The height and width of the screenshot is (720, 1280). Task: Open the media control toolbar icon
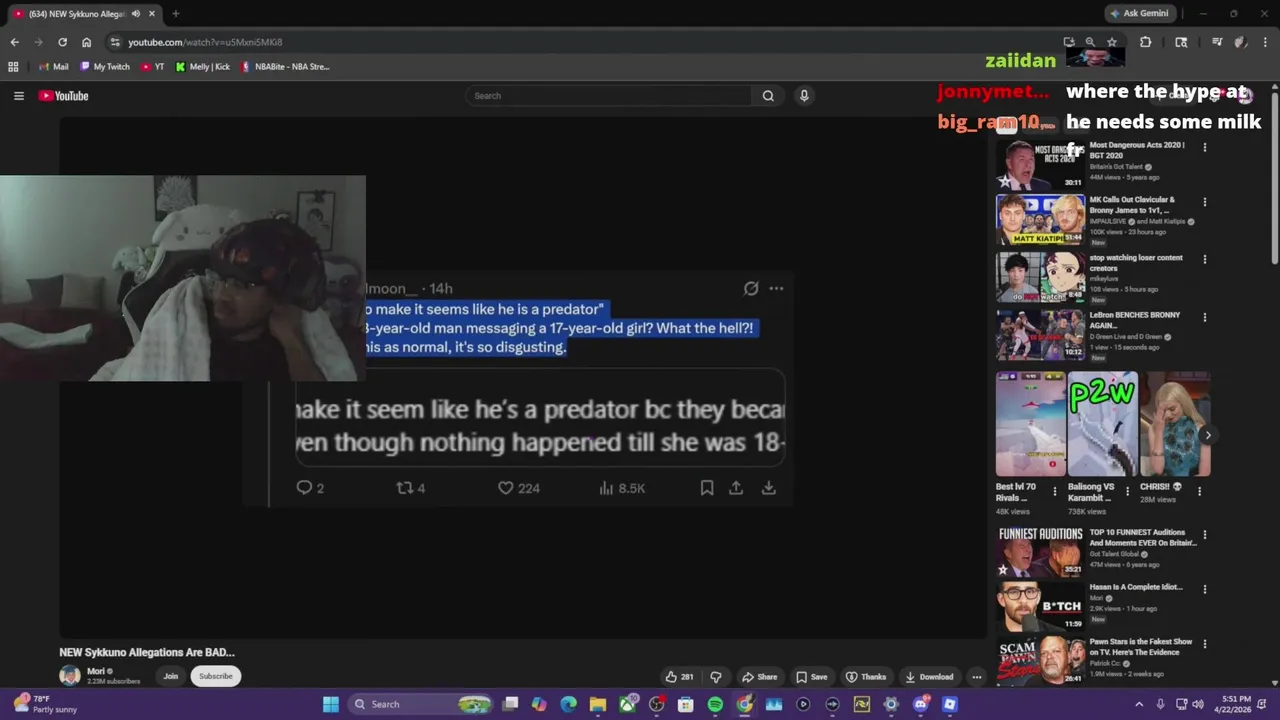pyautogui.click(x=1217, y=42)
